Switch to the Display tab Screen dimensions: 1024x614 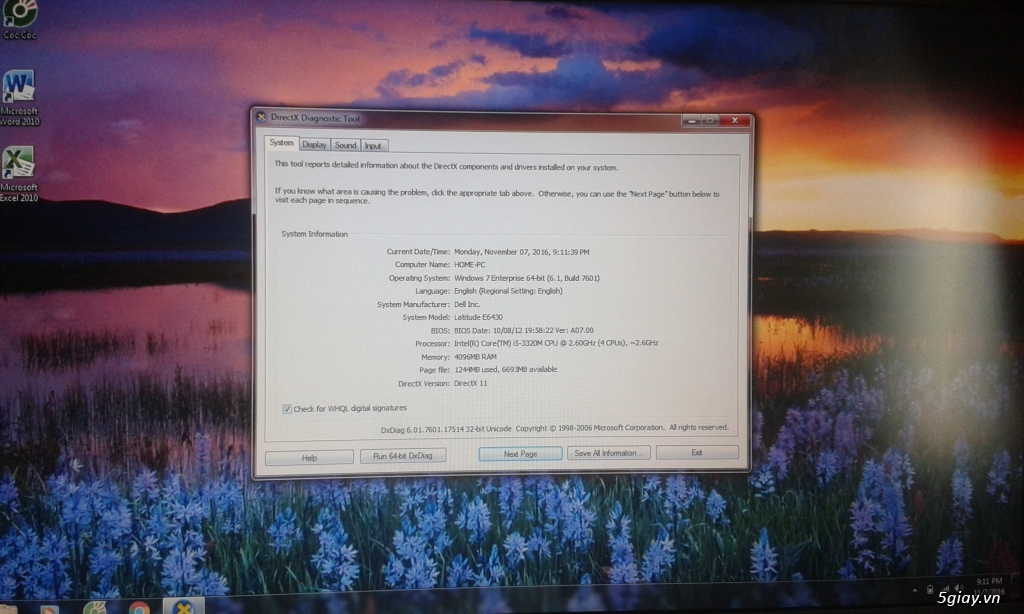(314, 145)
